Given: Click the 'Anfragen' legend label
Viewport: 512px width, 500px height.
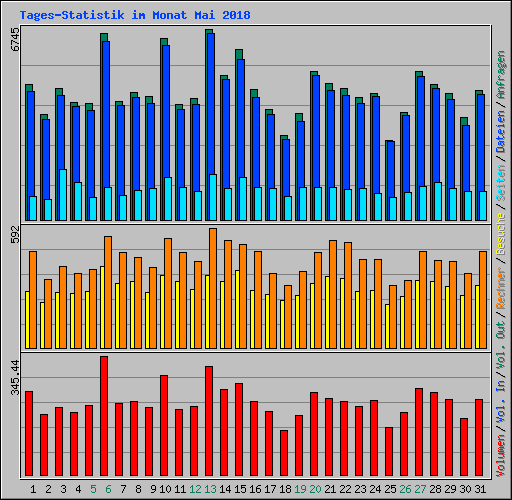Looking at the screenshot, I should [x=501, y=75].
